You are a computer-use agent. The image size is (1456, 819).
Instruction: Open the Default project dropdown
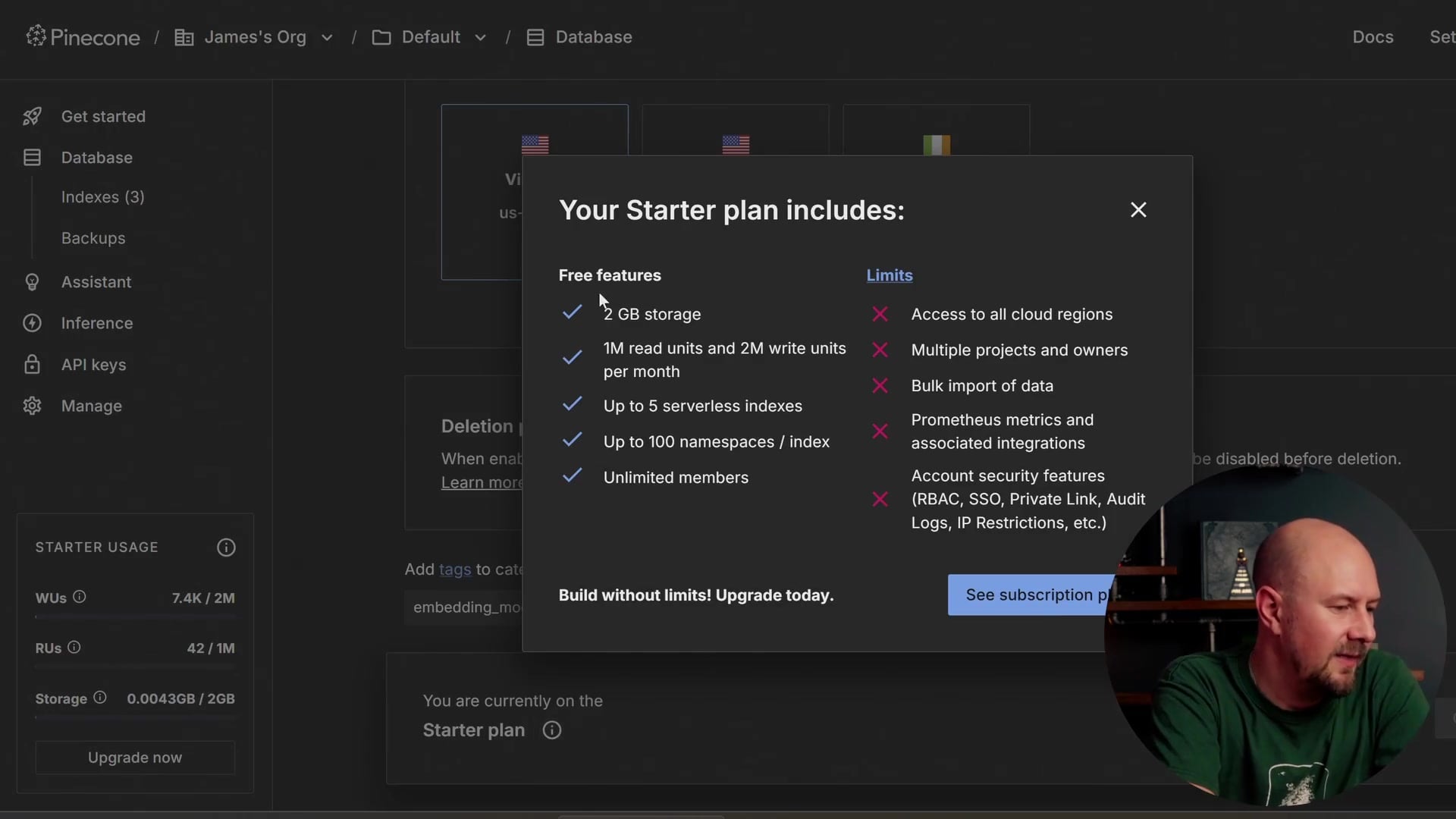point(481,36)
